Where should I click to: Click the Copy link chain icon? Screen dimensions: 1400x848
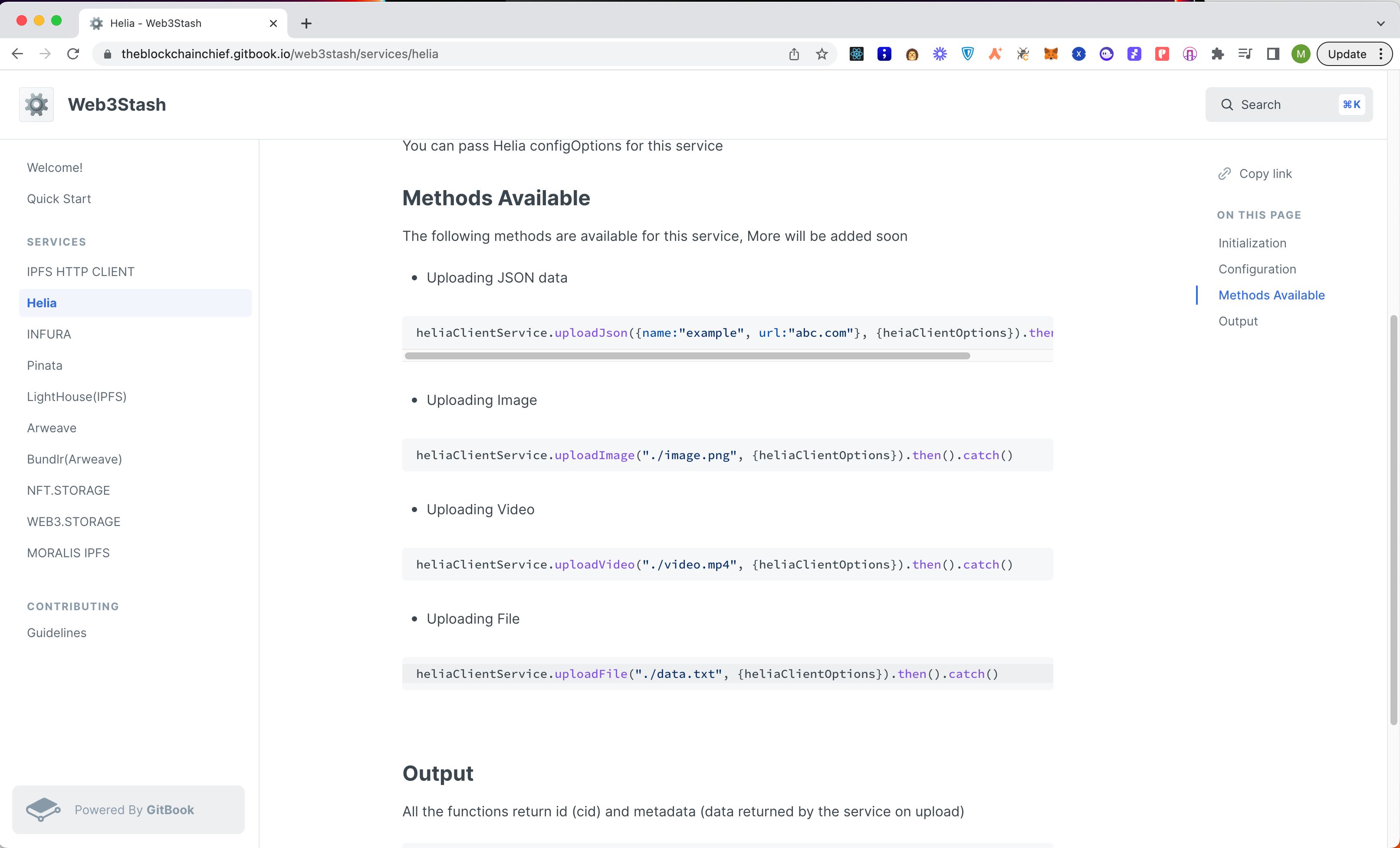pos(1224,173)
